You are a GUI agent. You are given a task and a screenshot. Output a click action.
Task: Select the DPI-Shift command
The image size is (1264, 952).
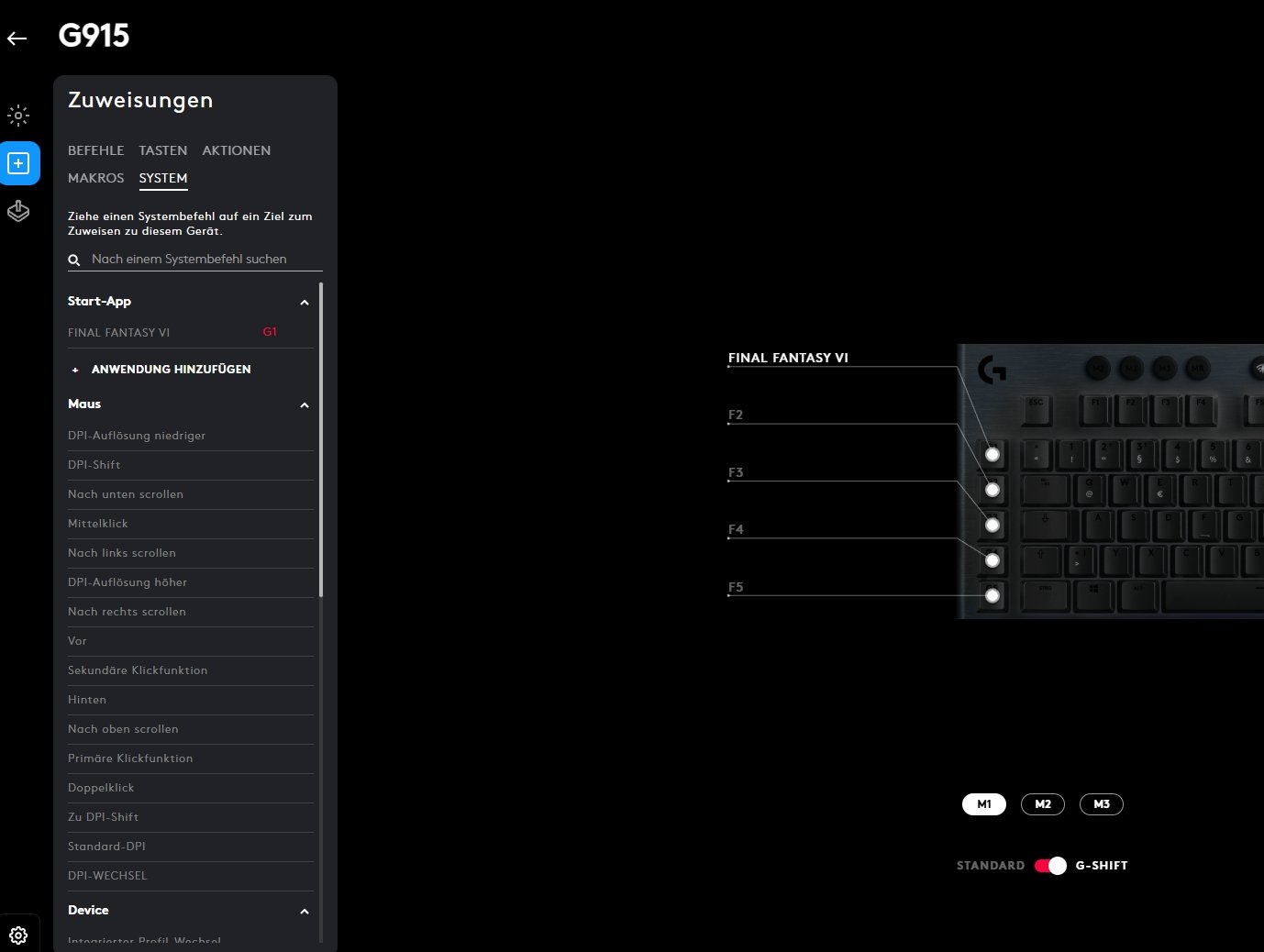(x=191, y=465)
